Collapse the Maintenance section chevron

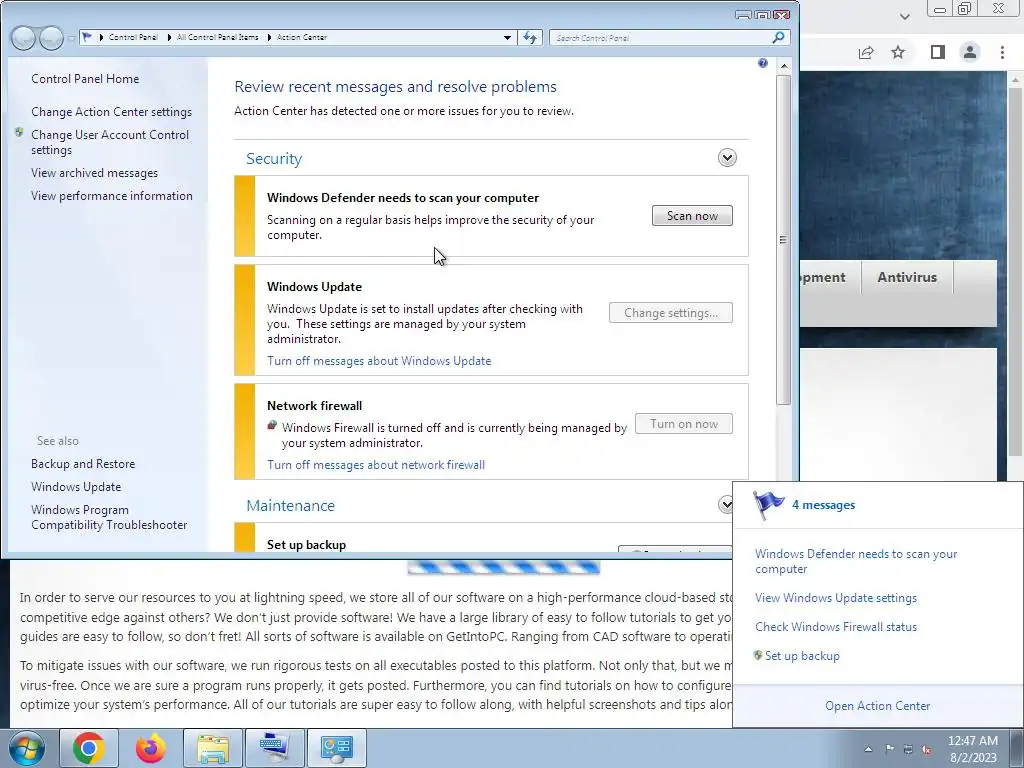725,504
